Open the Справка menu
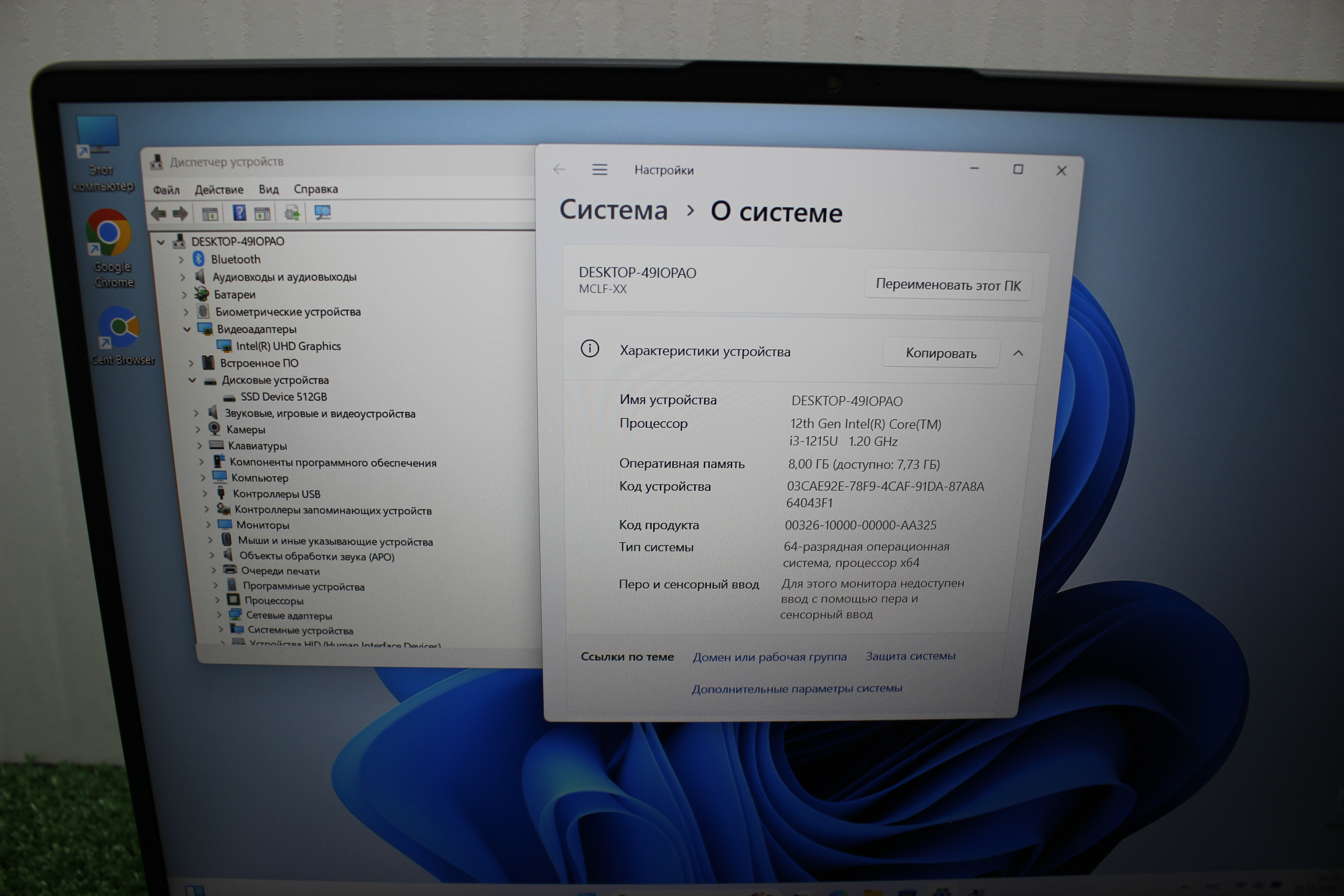Image resolution: width=1344 pixels, height=896 pixels. (316, 189)
